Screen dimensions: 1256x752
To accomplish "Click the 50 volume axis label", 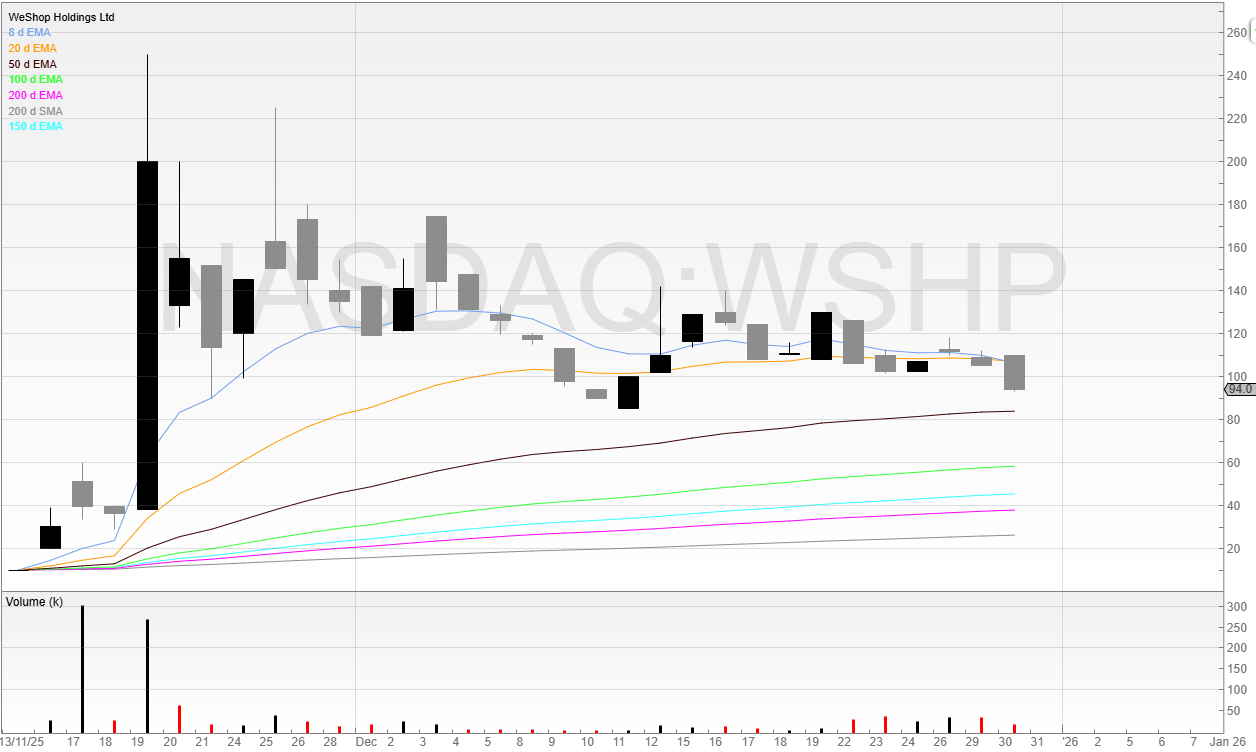I will 1235,711.
